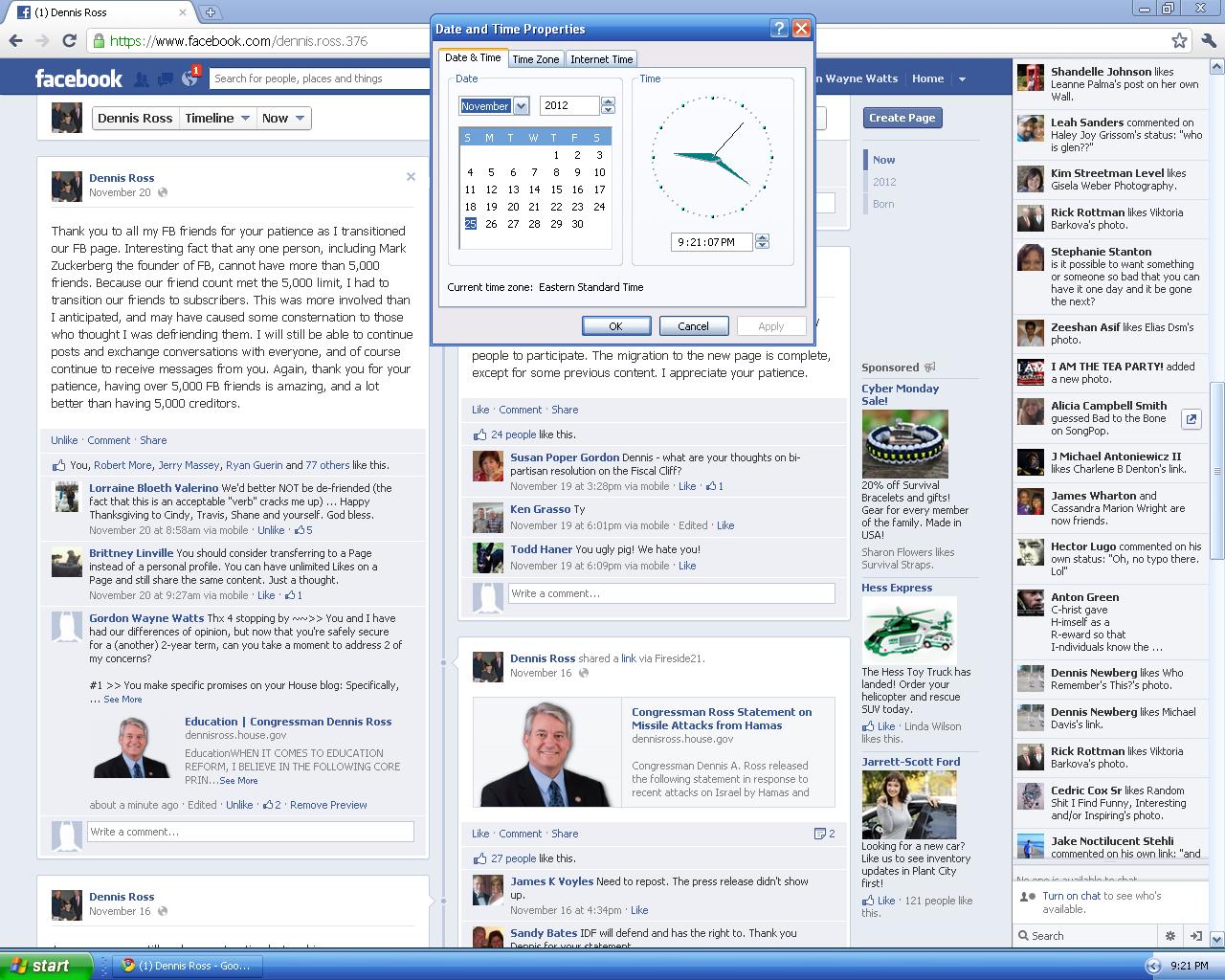
Task: Increase time with spinner up arrow
Action: pos(762,237)
